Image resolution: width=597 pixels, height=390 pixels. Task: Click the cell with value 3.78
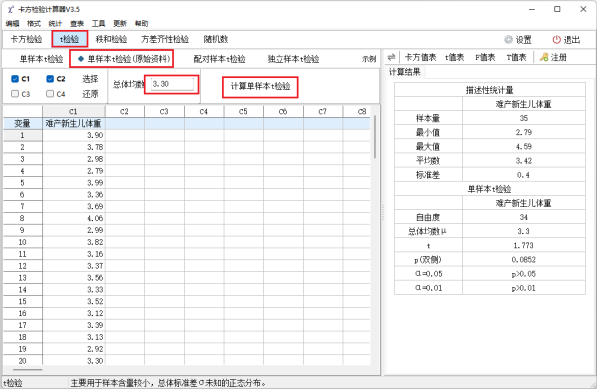(x=74, y=147)
